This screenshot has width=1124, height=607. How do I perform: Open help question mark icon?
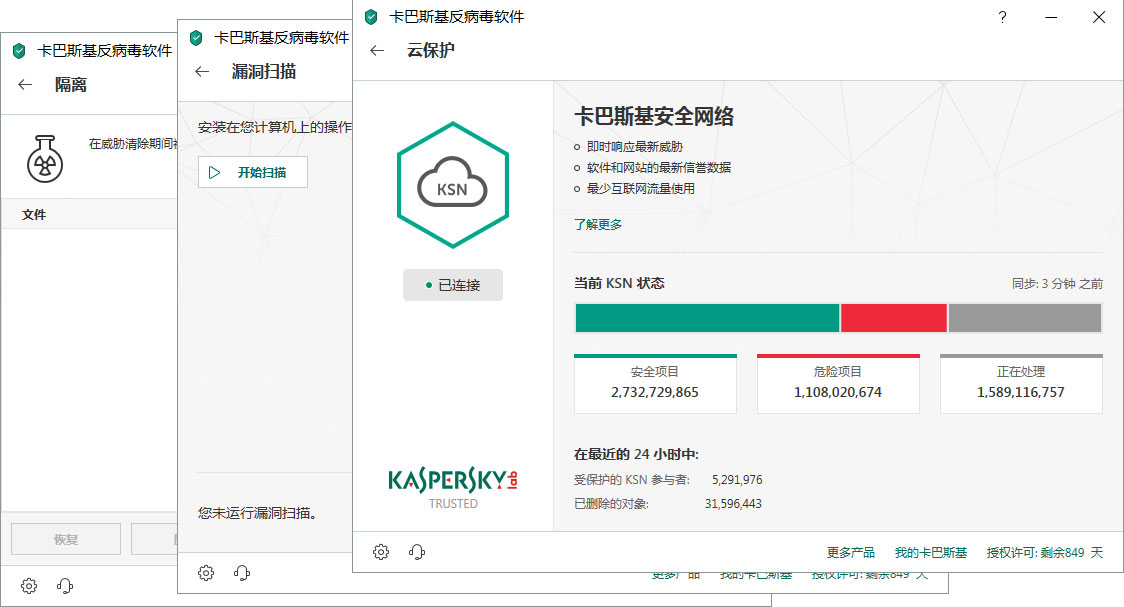point(1002,17)
